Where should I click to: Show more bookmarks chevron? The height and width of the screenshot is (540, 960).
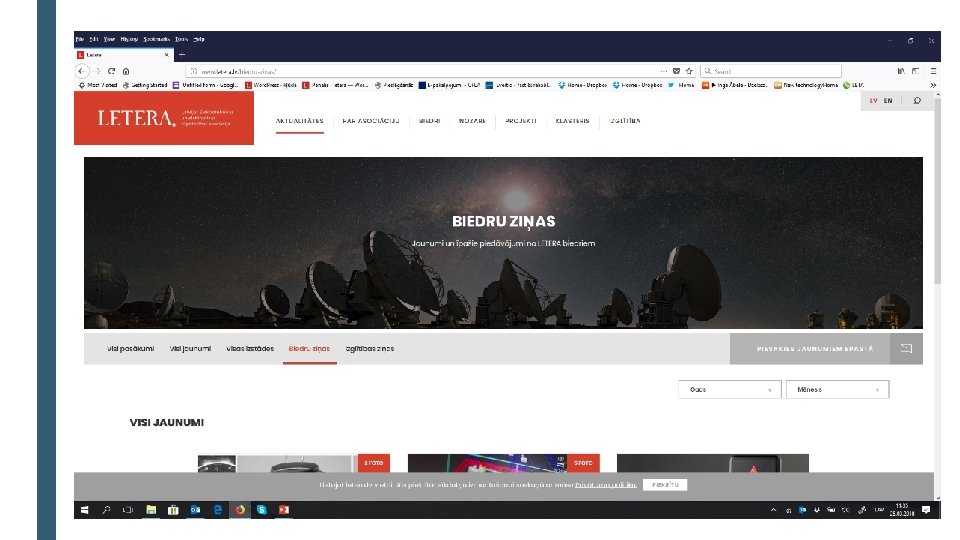tap(933, 85)
